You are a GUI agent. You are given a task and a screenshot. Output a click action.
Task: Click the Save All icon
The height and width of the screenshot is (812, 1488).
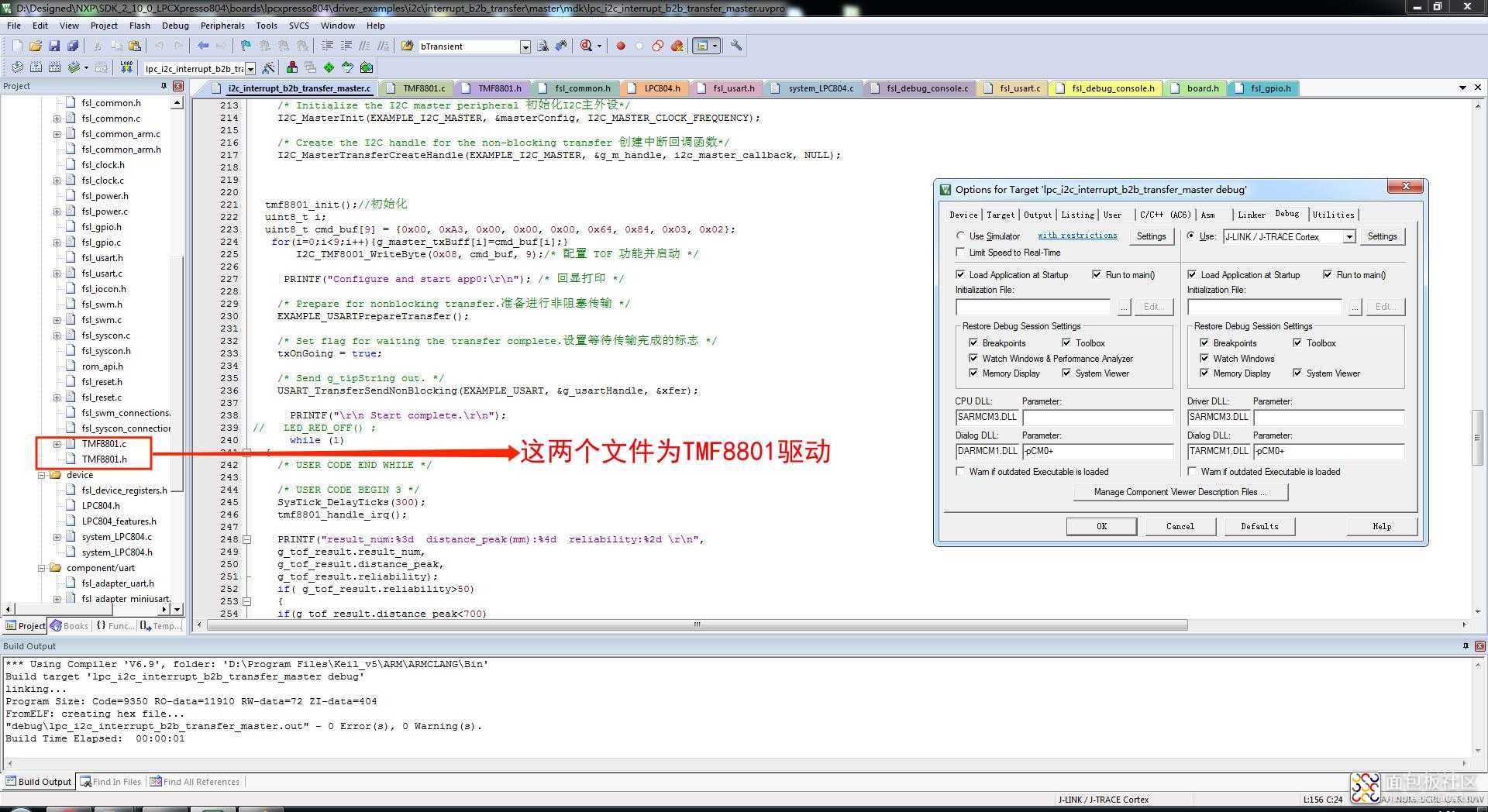[73, 46]
